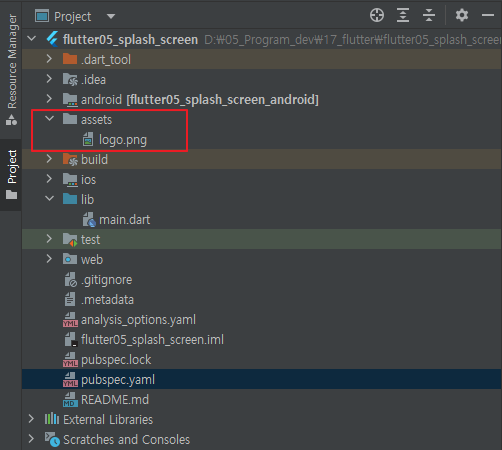Click the pubspec.lock YML icon

(70, 360)
